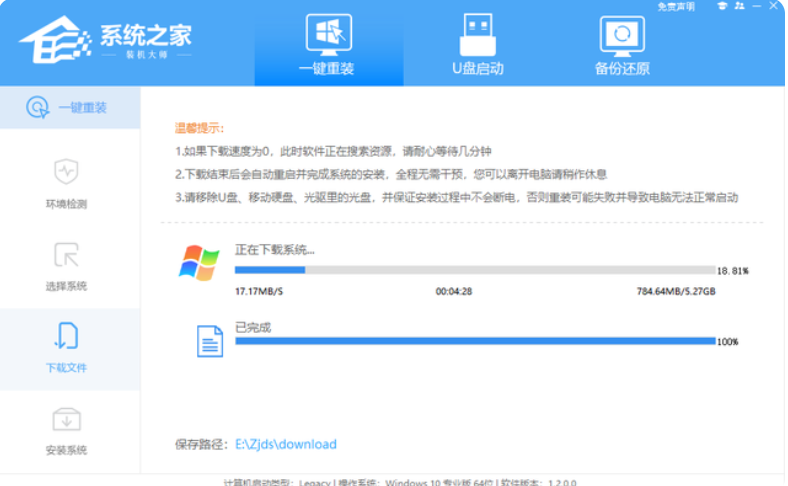788x486 pixels.
Task: Switch to the U盘启动 tab
Action: pyautogui.click(x=477, y=43)
